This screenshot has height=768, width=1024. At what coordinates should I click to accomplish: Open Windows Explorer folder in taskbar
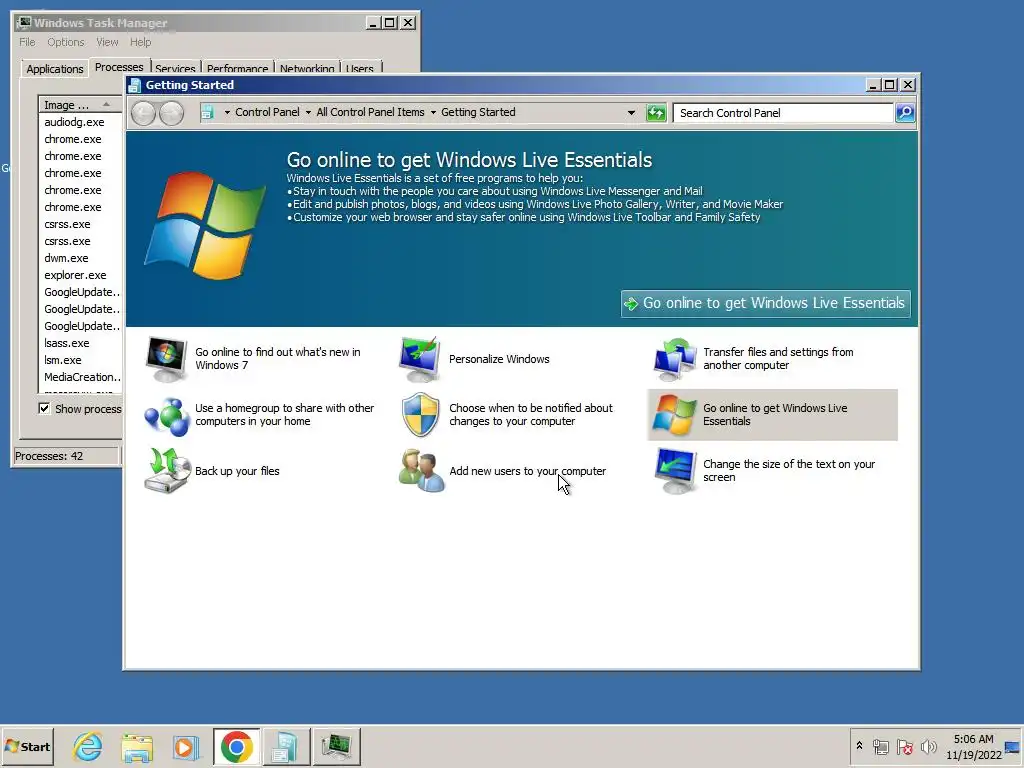(x=137, y=747)
